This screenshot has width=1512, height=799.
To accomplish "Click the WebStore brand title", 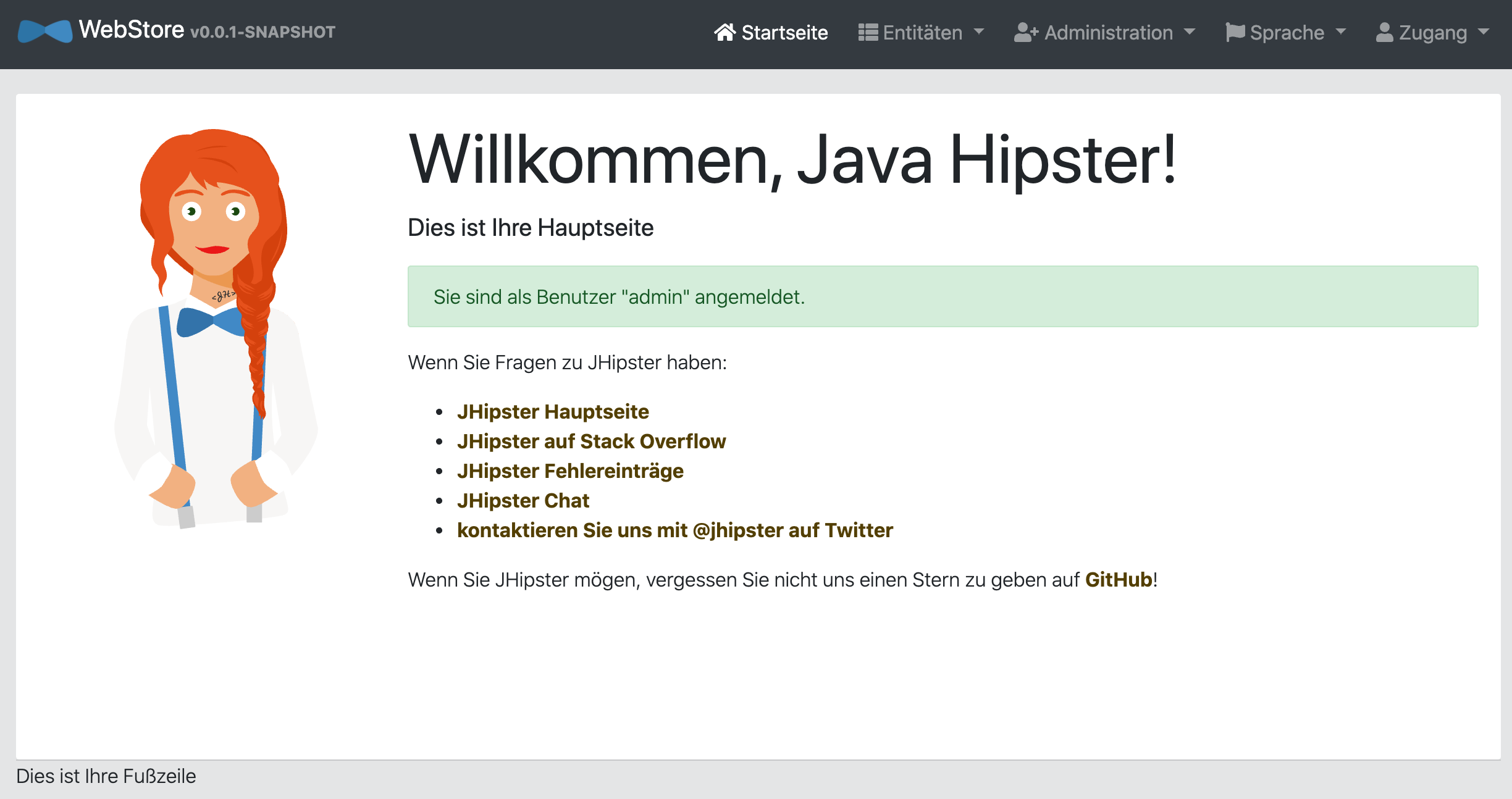I will 132,30.
